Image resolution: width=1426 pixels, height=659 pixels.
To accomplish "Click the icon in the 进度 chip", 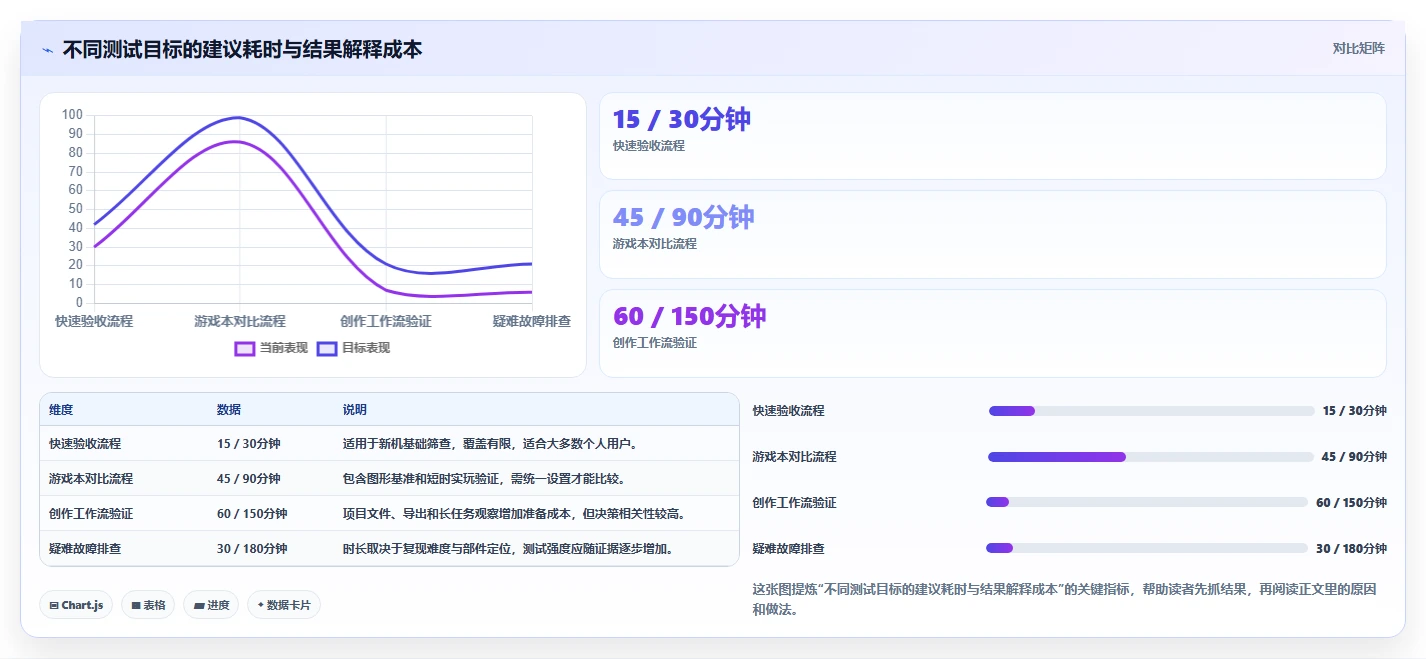I will point(198,605).
